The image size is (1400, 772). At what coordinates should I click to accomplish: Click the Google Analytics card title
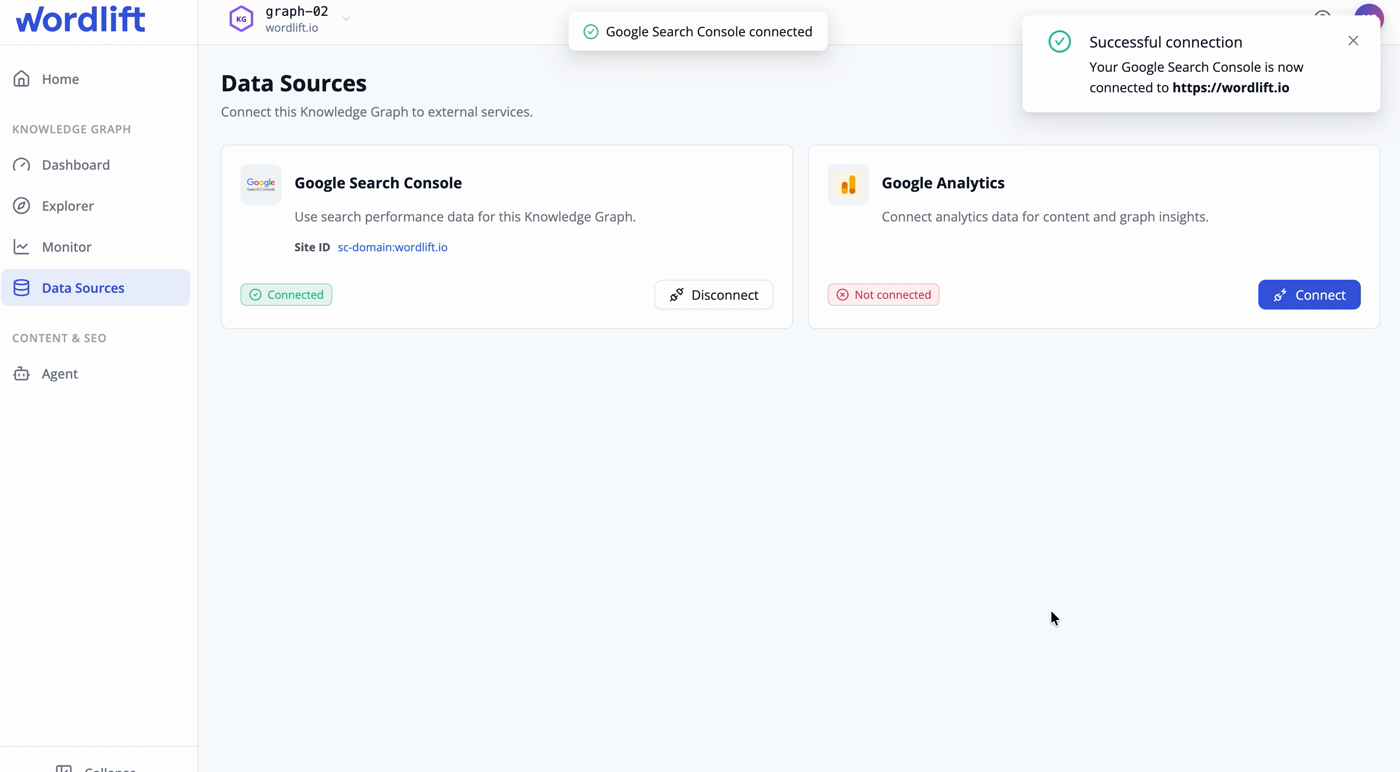click(x=943, y=183)
